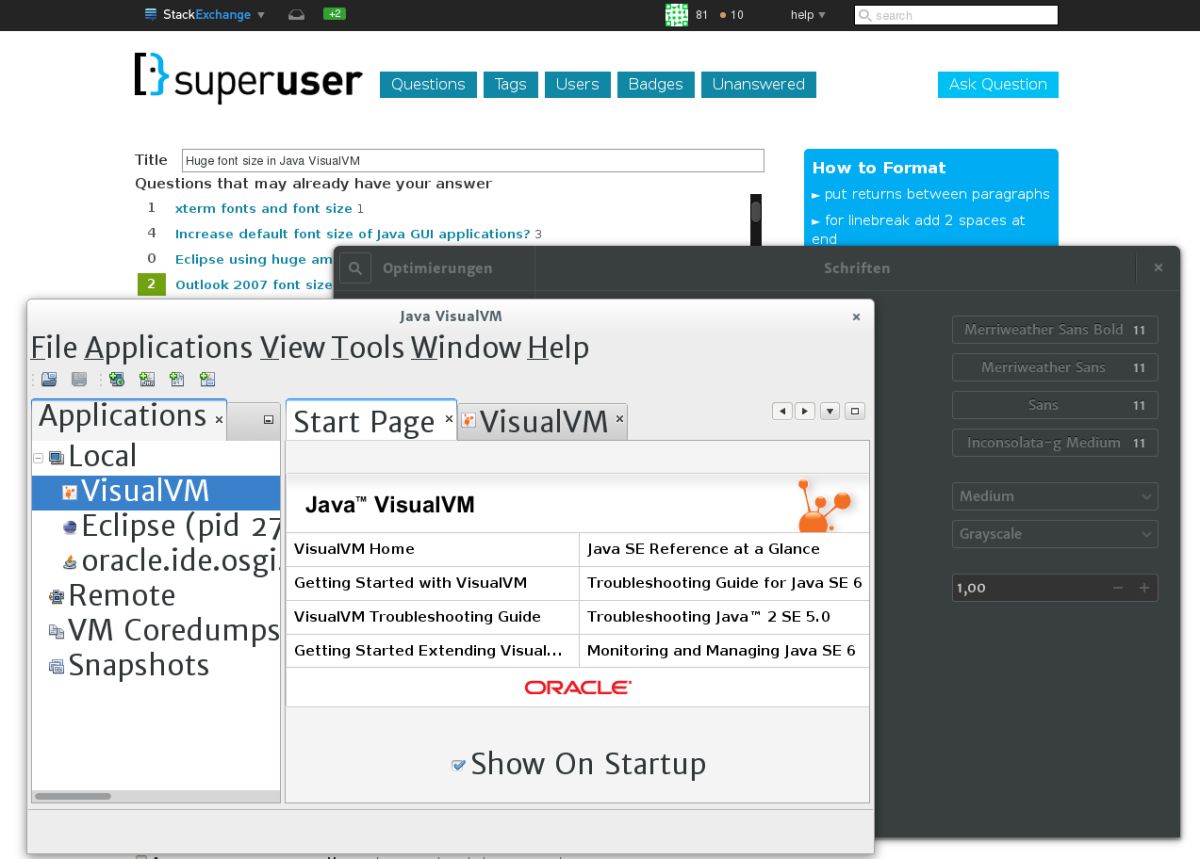Open the VisualVM Home link
The width and height of the screenshot is (1200, 859).
[354, 548]
